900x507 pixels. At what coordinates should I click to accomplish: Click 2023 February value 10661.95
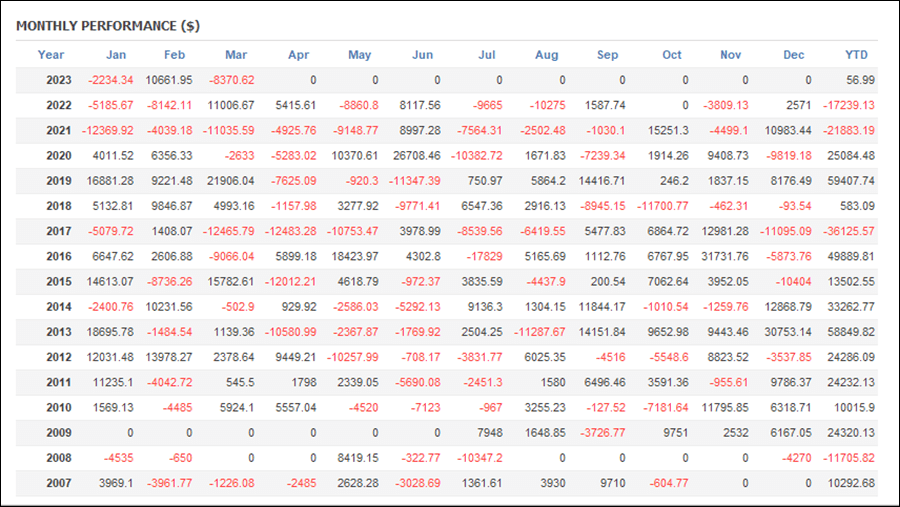[169, 80]
